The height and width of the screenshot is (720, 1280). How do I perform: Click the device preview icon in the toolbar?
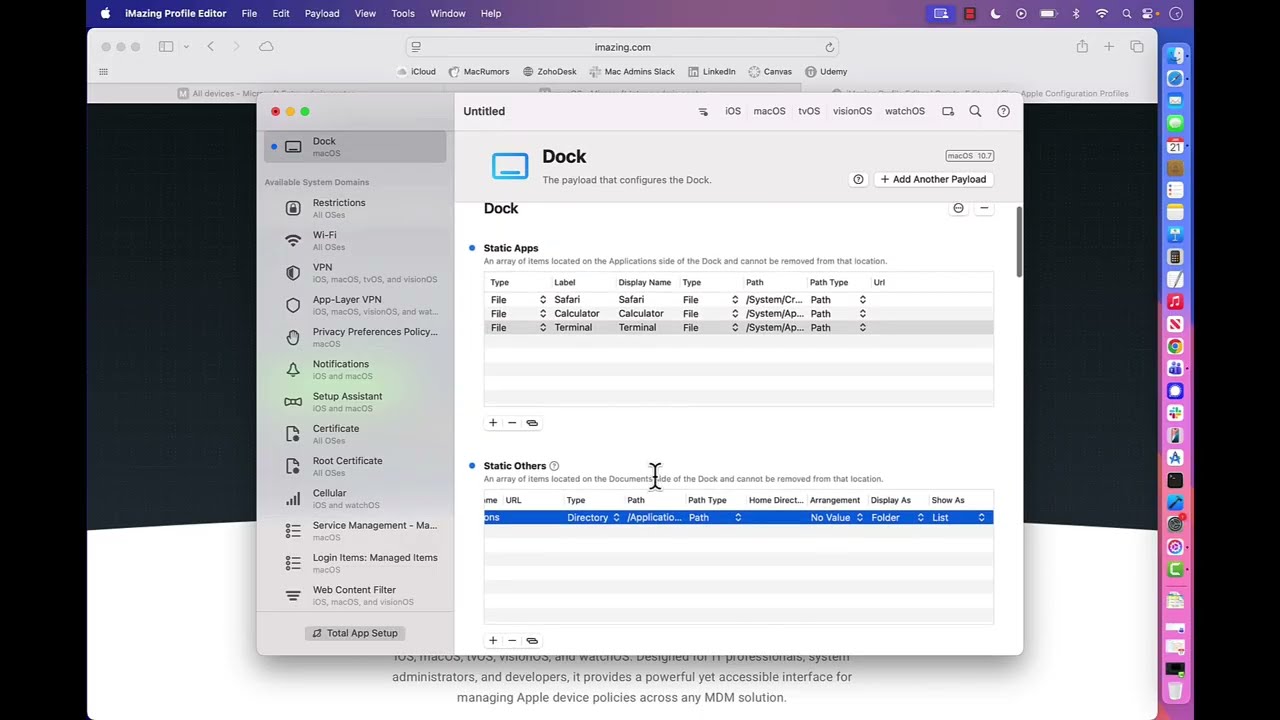coord(948,112)
